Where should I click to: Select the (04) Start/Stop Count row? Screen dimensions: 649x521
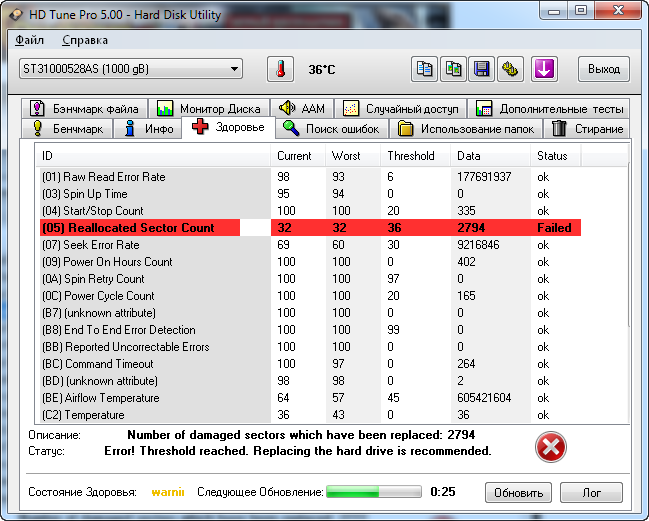pos(310,211)
